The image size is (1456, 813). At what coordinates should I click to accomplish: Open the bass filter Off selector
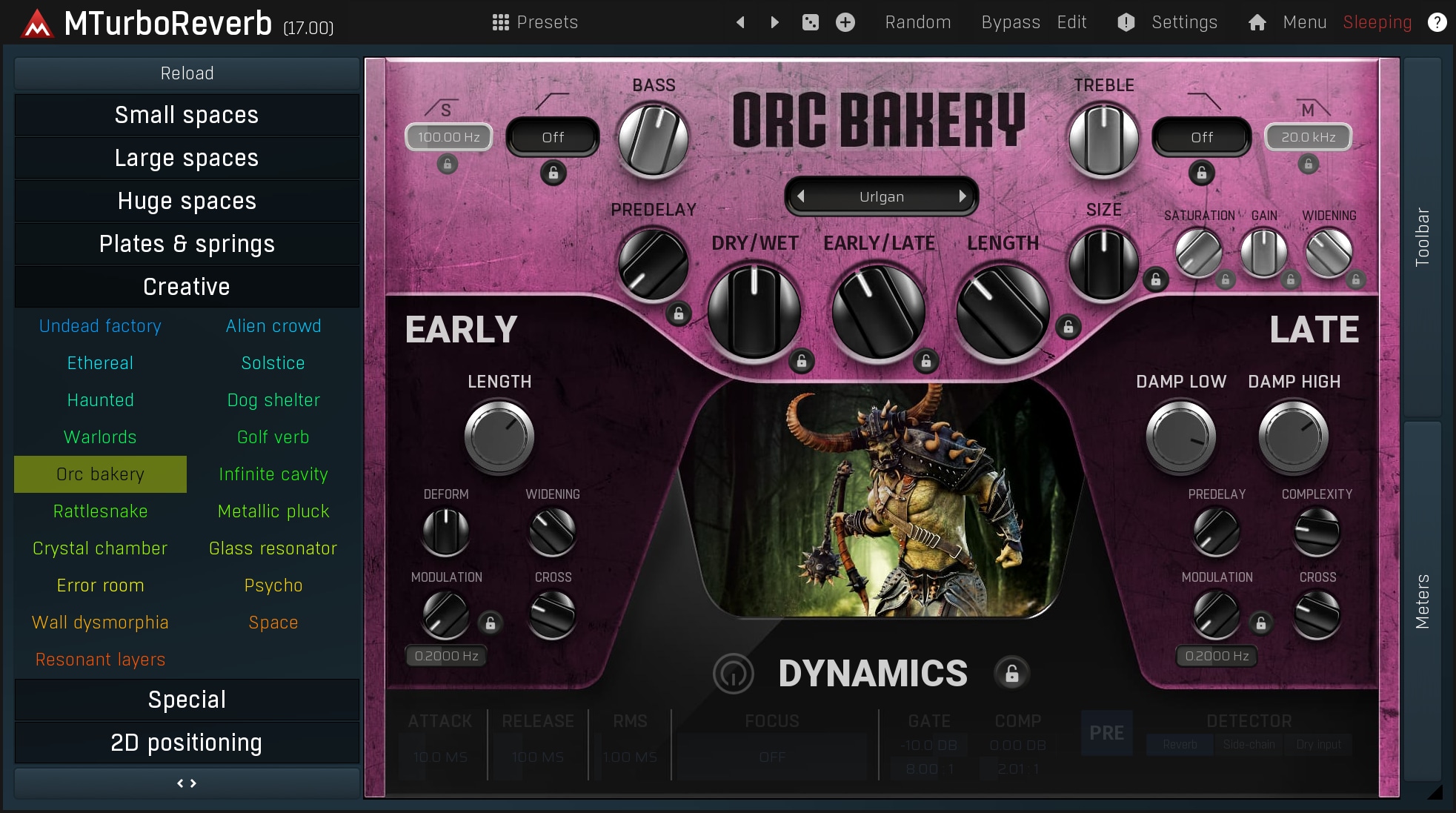(553, 137)
